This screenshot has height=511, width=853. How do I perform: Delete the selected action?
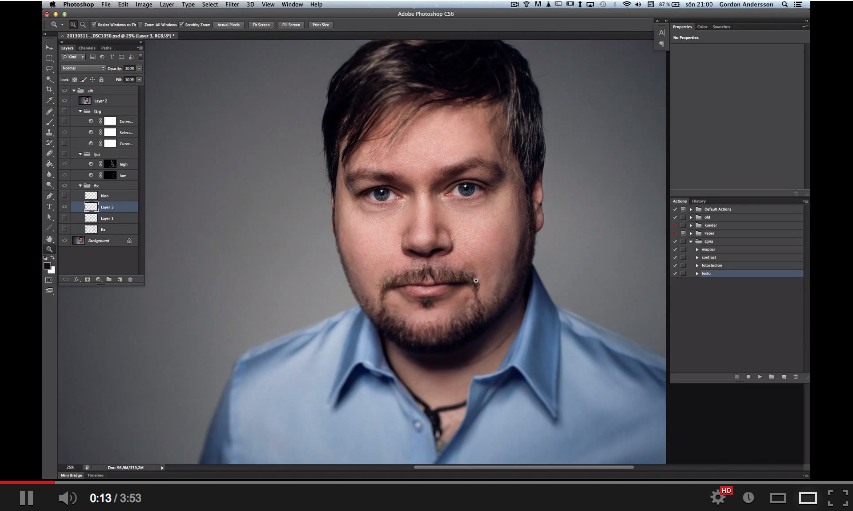(795, 377)
